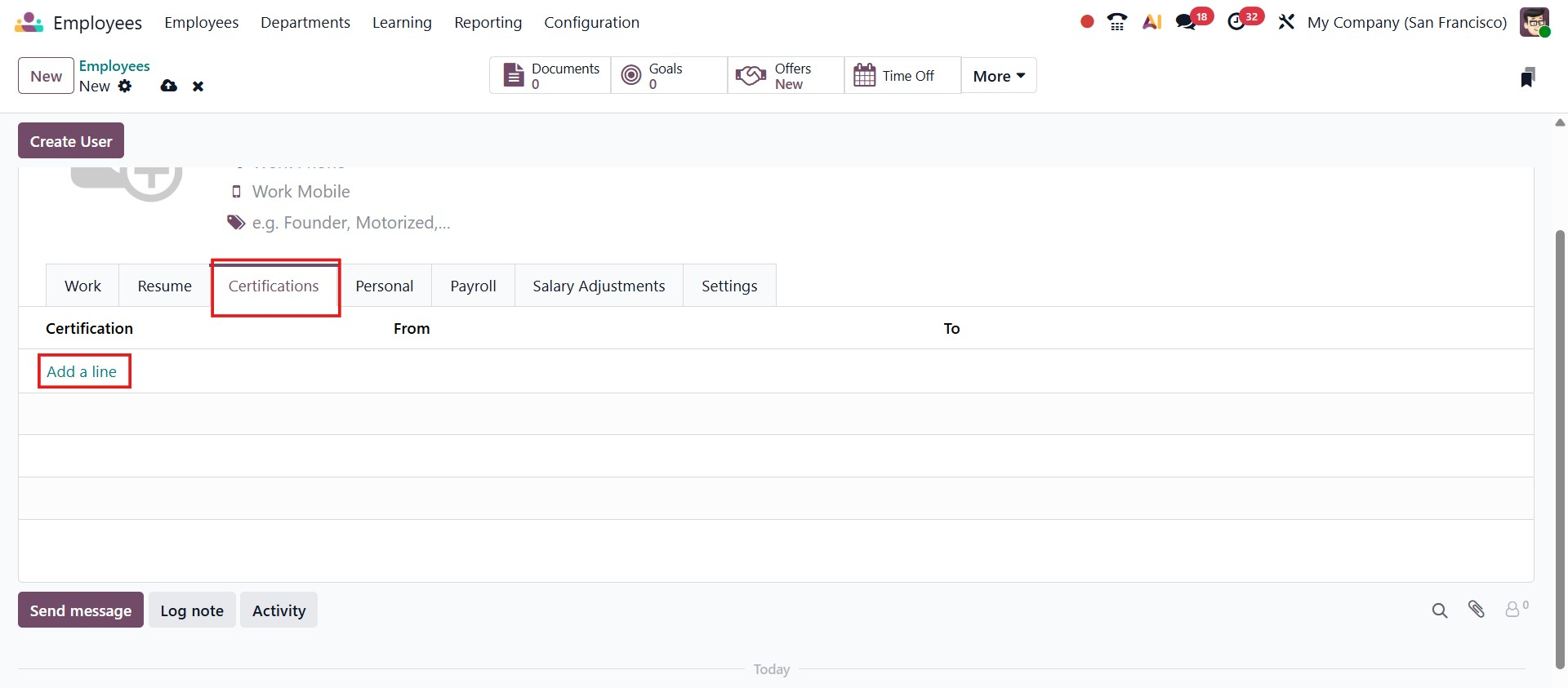Open the Learning menu
This screenshot has height=688, width=1568.
tap(402, 22)
